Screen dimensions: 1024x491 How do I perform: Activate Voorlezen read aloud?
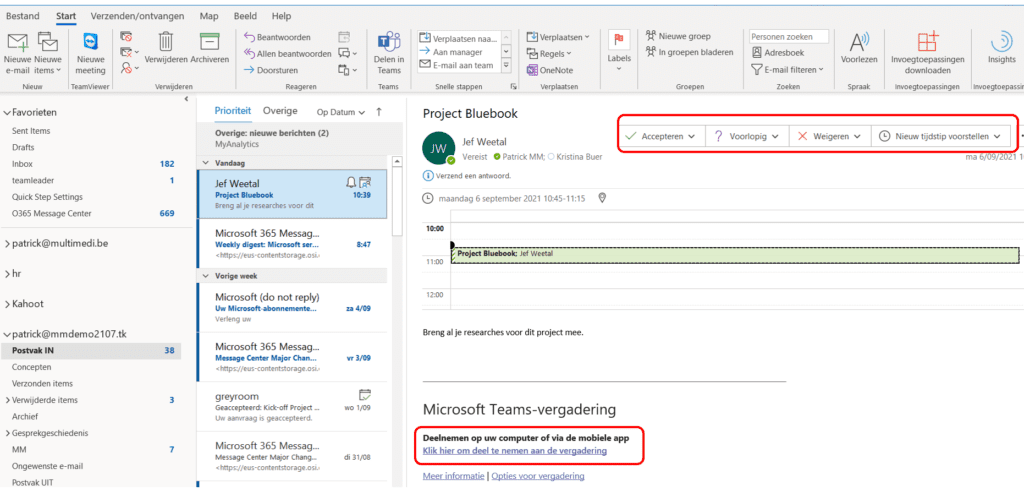click(858, 49)
